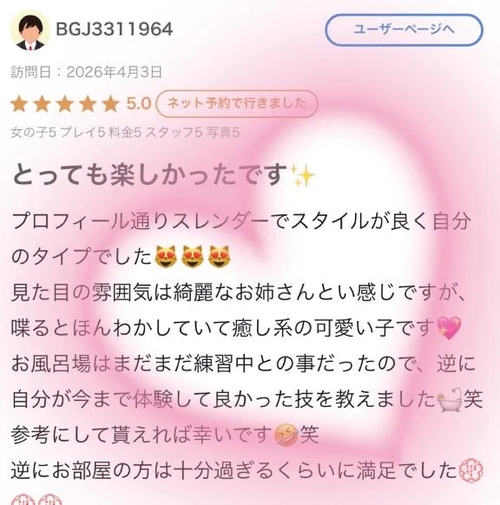
Task: Open the ユーザーページへ button
Action: click(x=404, y=30)
